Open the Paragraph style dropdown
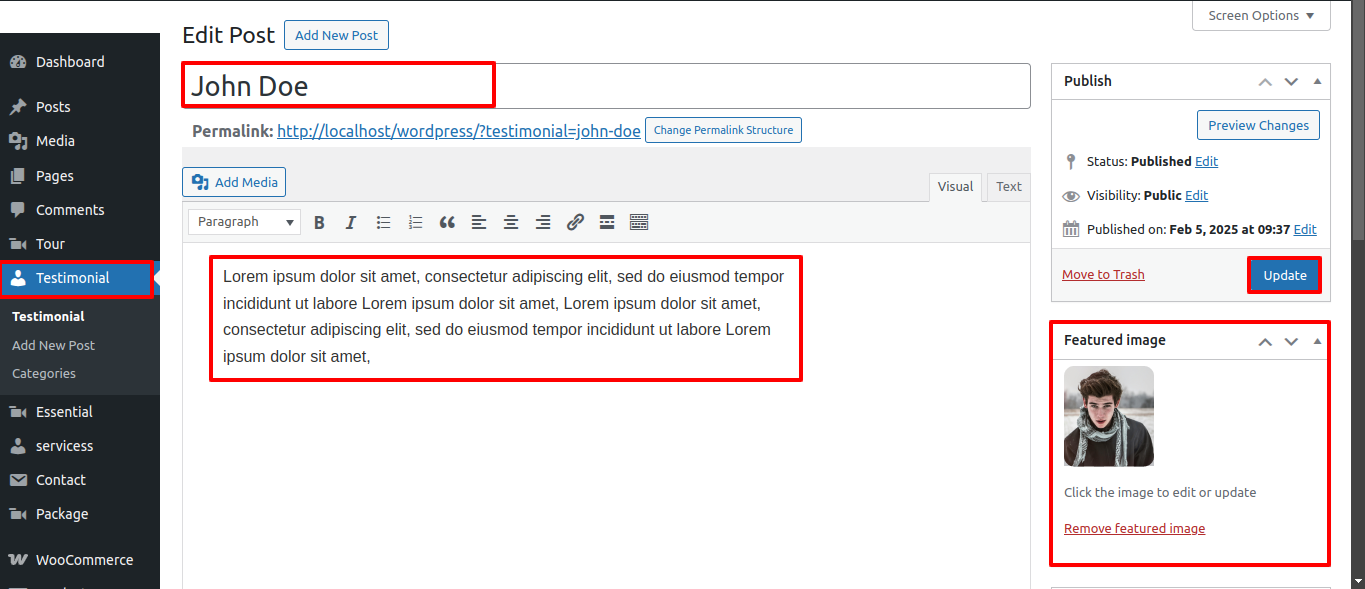 pyautogui.click(x=243, y=221)
